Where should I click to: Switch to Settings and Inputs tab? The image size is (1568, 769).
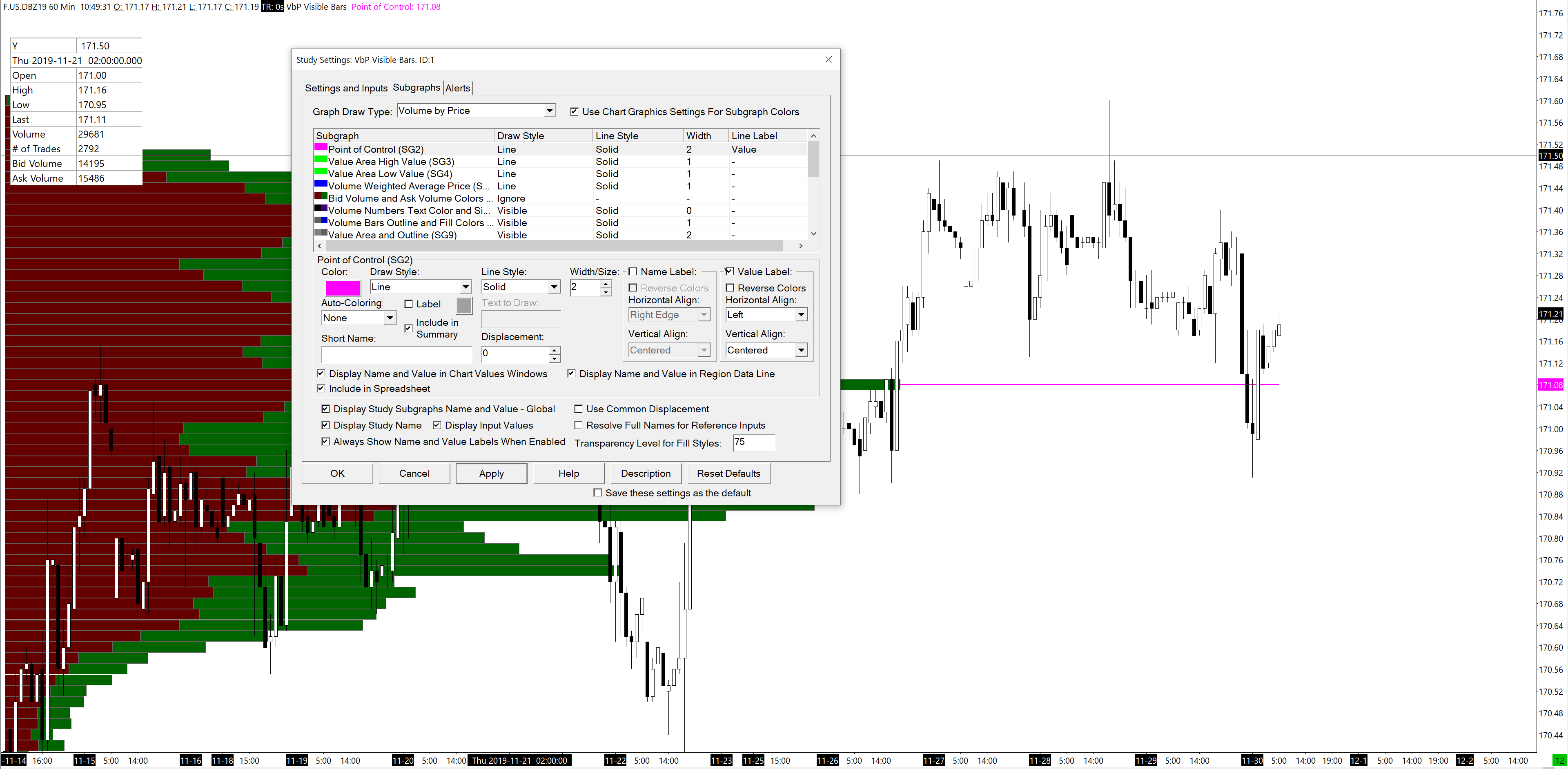(x=346, y=88)
